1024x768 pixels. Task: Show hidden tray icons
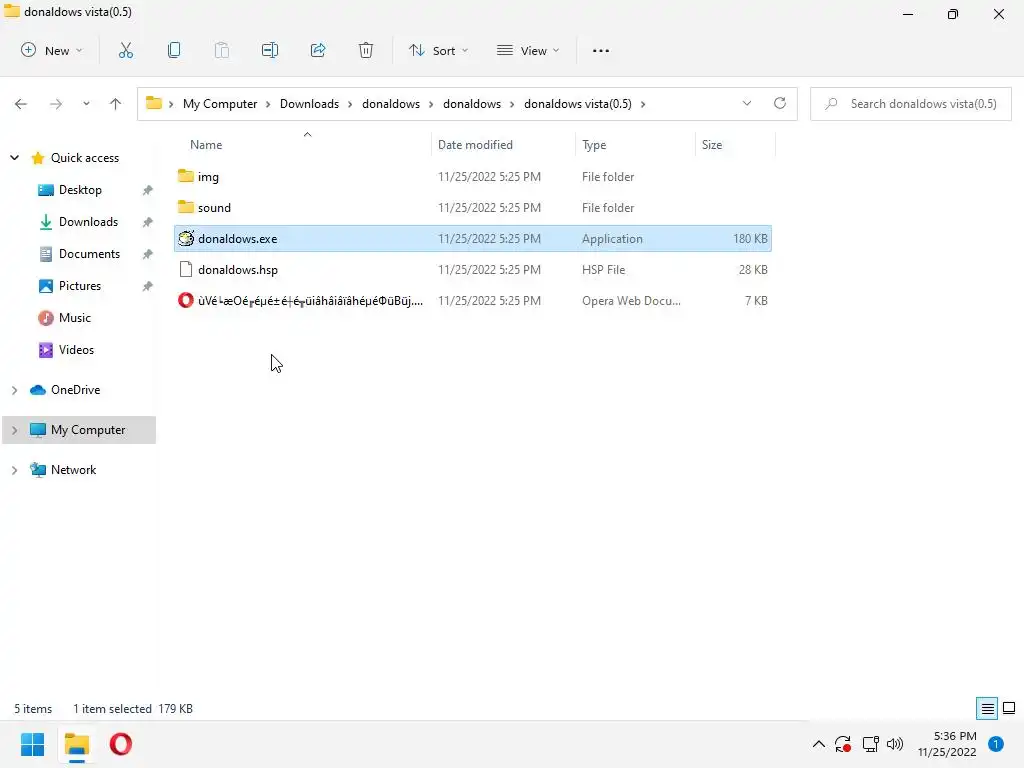click(818, 744)
